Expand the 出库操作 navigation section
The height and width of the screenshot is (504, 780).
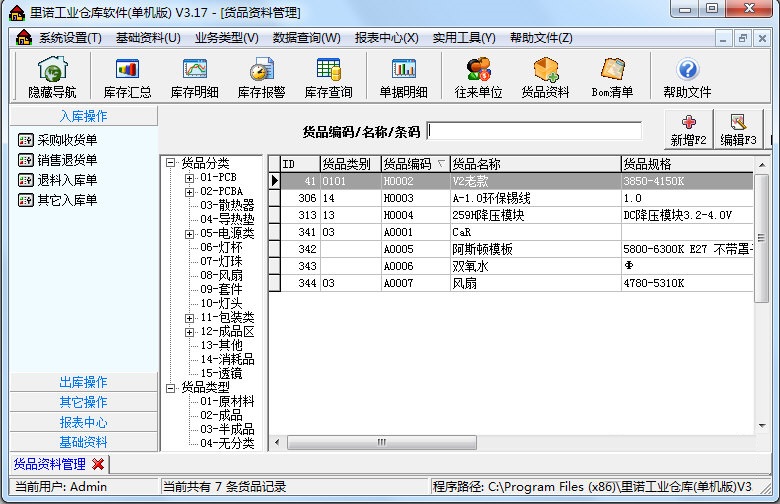pyautogui.click(x=84, y=382)
